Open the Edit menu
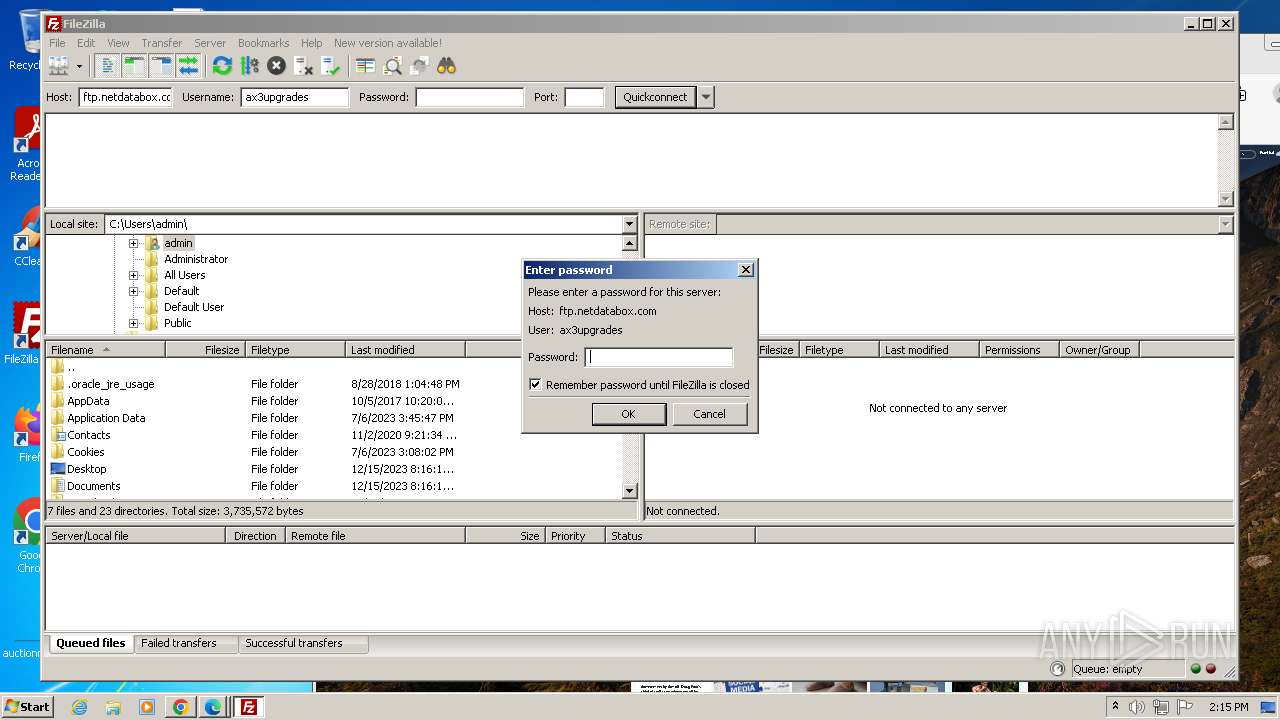The height and width of the screenshot is (720, 1280). 86,43
